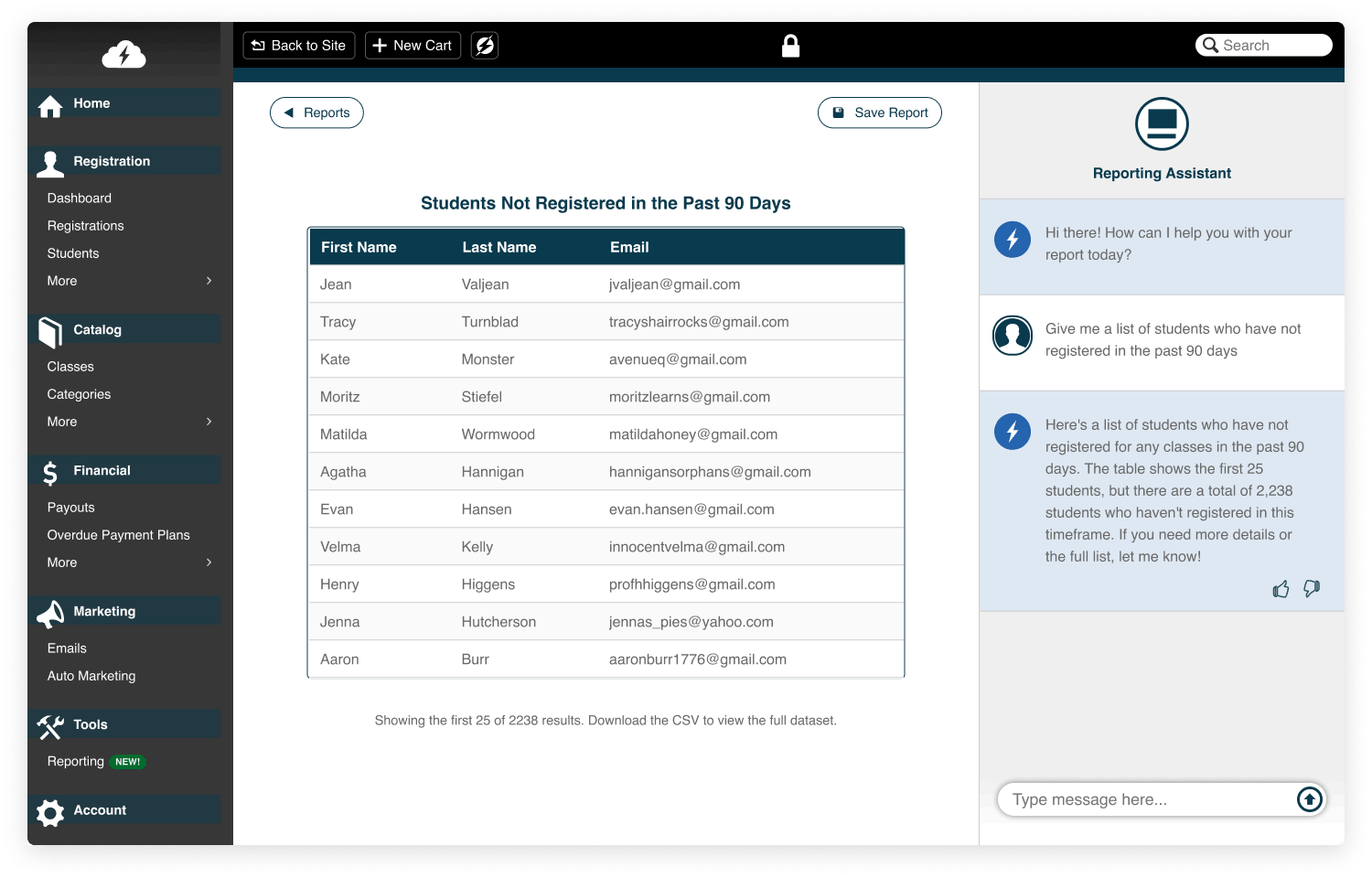Screen dimensions: 1372x878
Task: Click the user avatar in chat
Action: tap(1013, 336)
